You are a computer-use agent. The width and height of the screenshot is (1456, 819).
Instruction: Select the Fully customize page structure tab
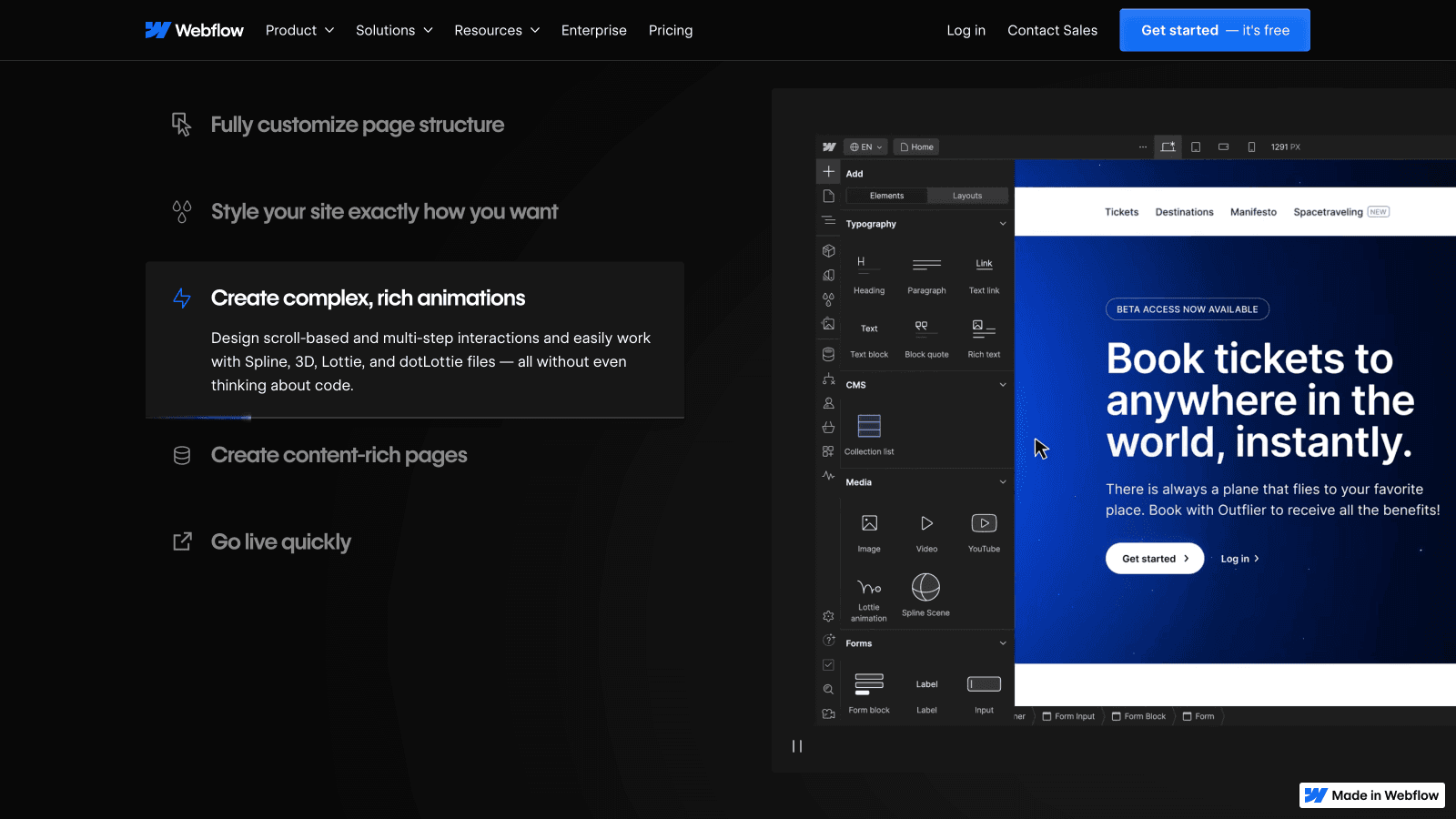pos(415,125)
